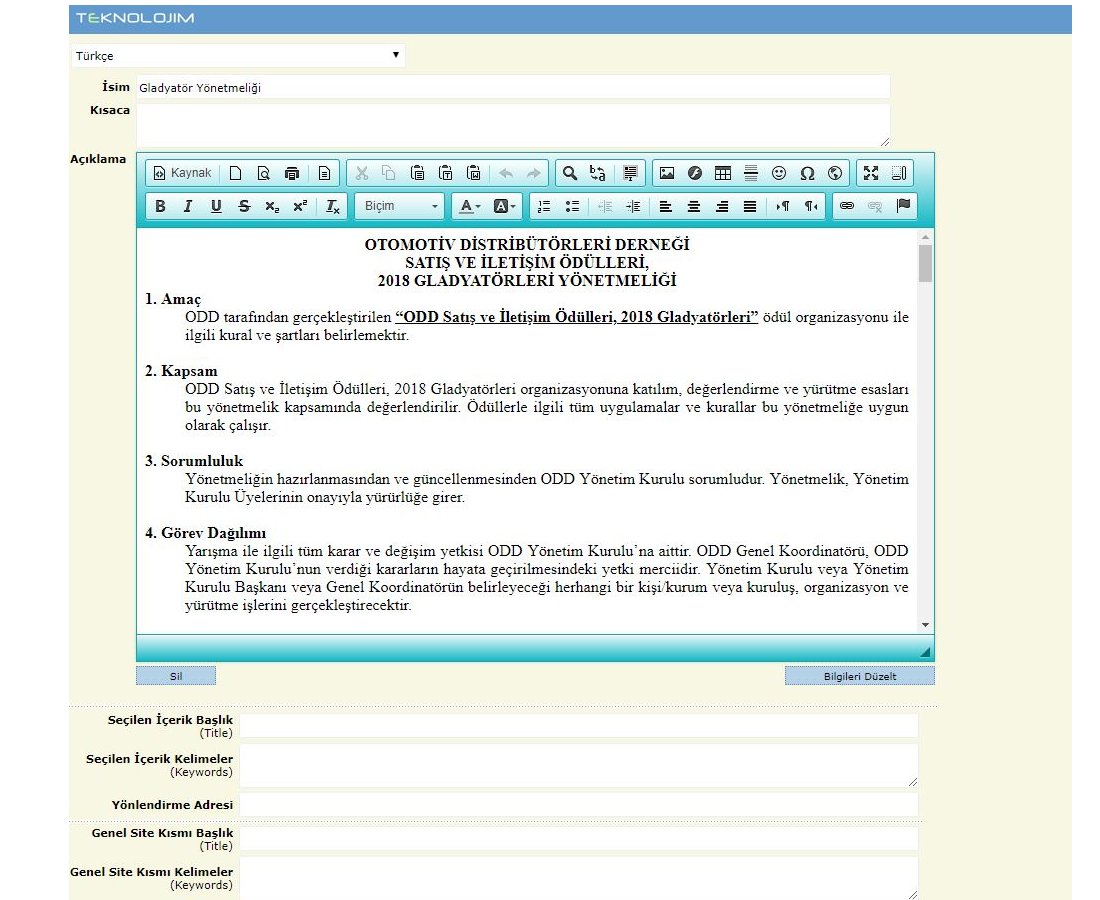Image resolution: width=1100 pixels, height=900 pixels.
Task: Center align the text
Action: pos(694,206)
